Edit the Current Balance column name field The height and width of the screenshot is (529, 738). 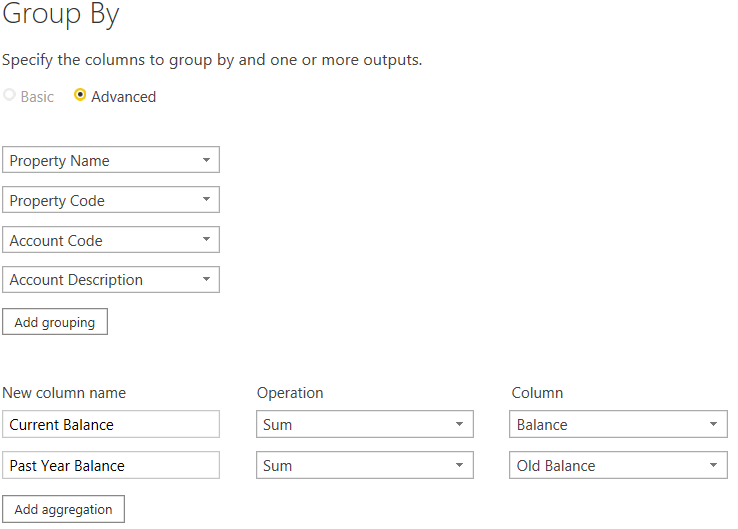coord(111,425)
